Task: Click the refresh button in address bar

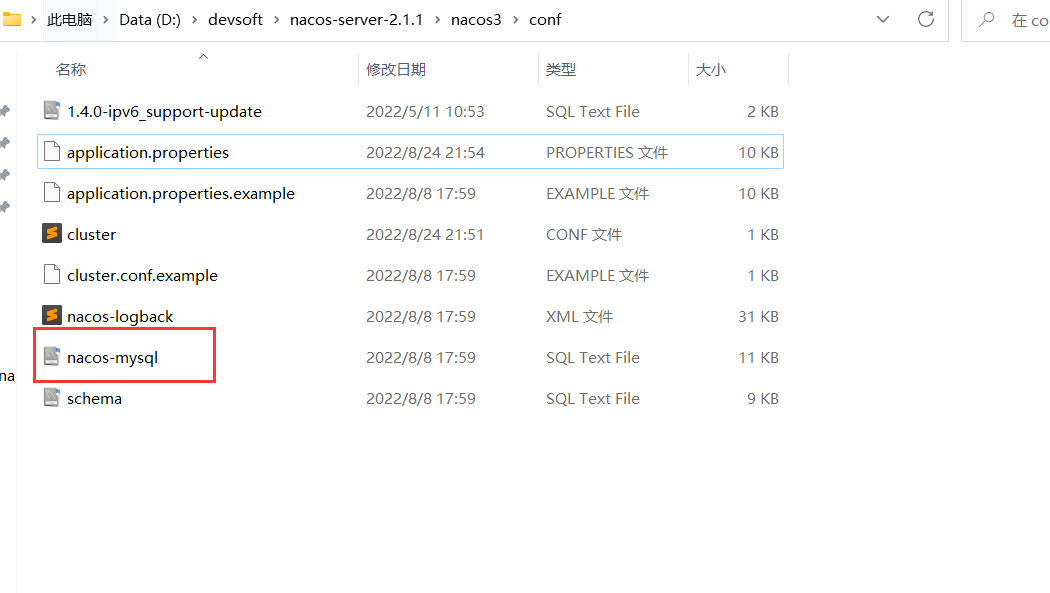Action: tap(926, 19)
